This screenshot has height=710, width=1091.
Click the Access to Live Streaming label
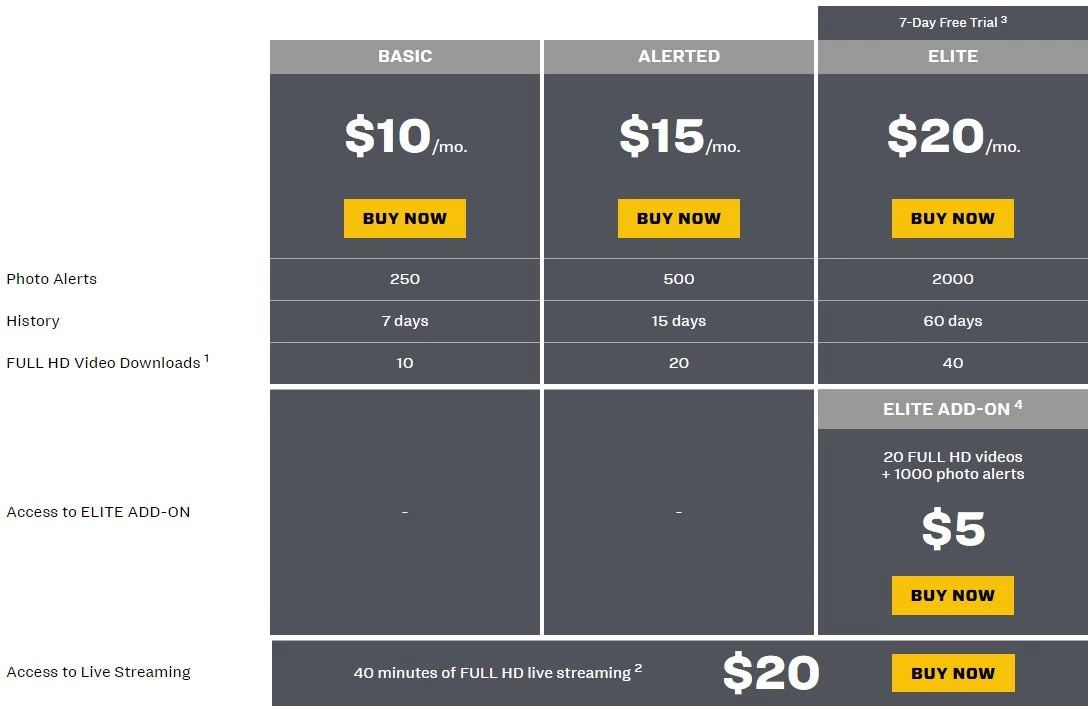coord(98,672)
